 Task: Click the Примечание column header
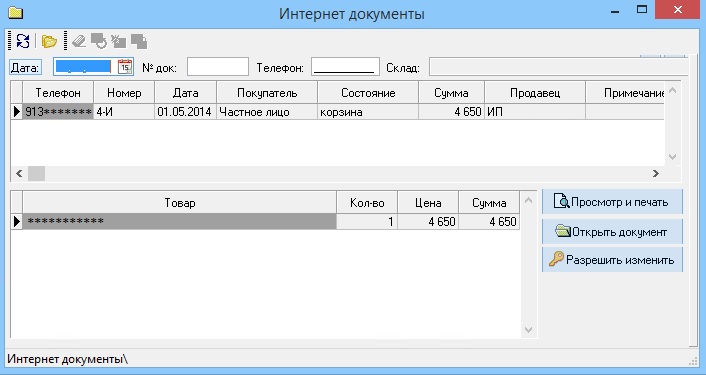625,93
